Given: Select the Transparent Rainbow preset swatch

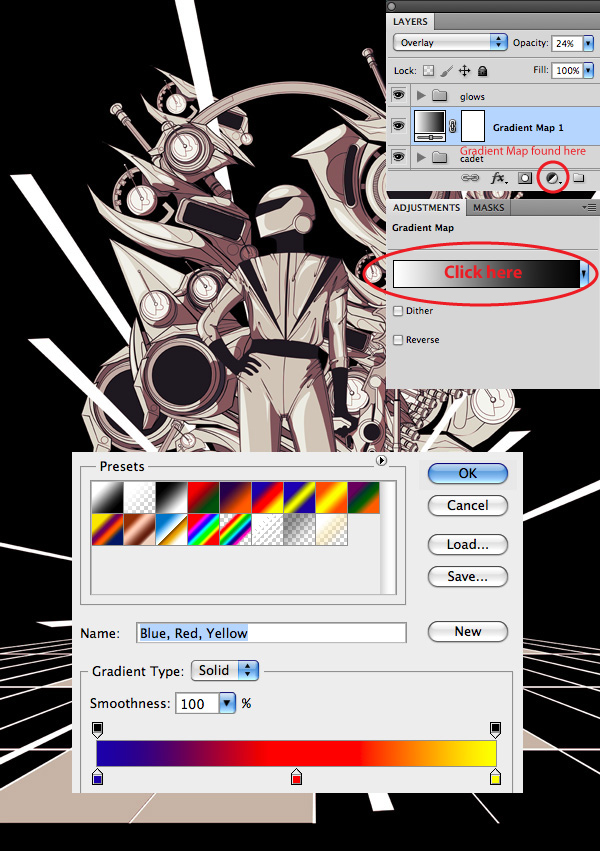Looking at the screenshot, I should 235,529.
